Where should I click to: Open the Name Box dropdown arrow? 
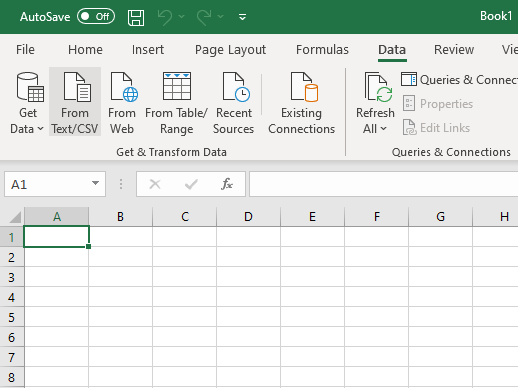tap(96, 183)
